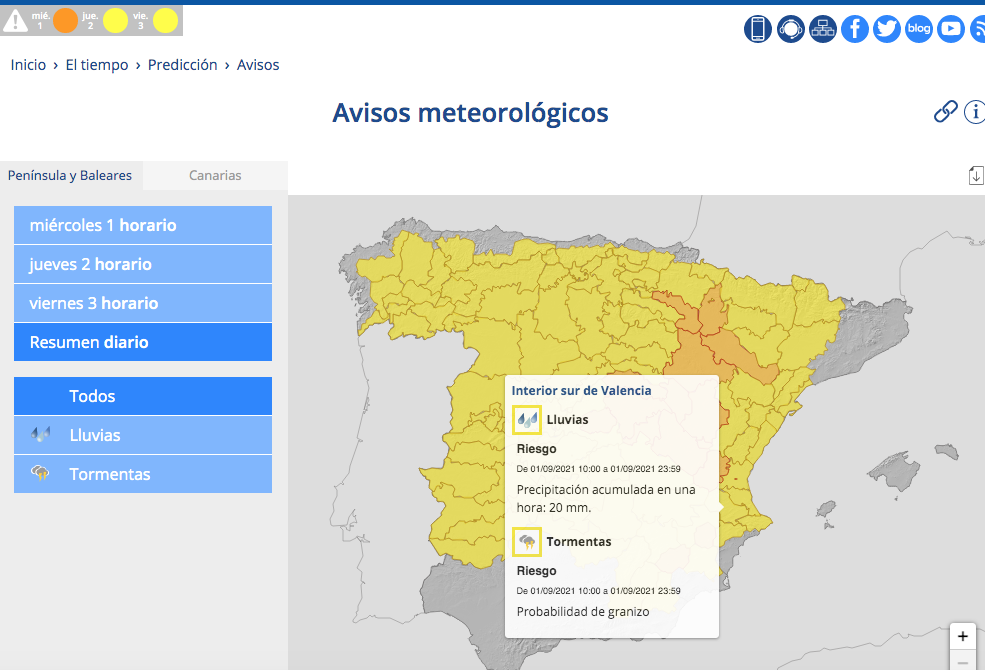Show jueves 2 horario warnings

click(143, 264)
